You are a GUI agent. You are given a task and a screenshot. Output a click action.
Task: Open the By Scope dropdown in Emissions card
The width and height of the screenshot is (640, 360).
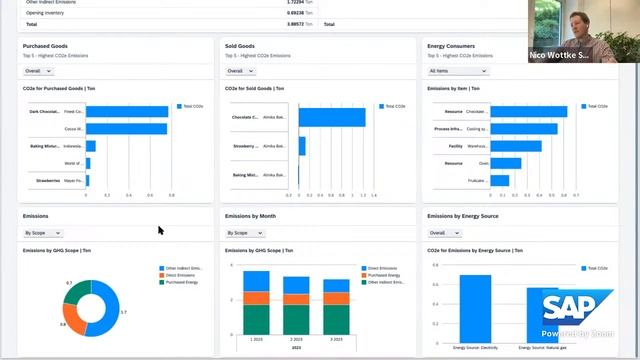tap(42, 233)
